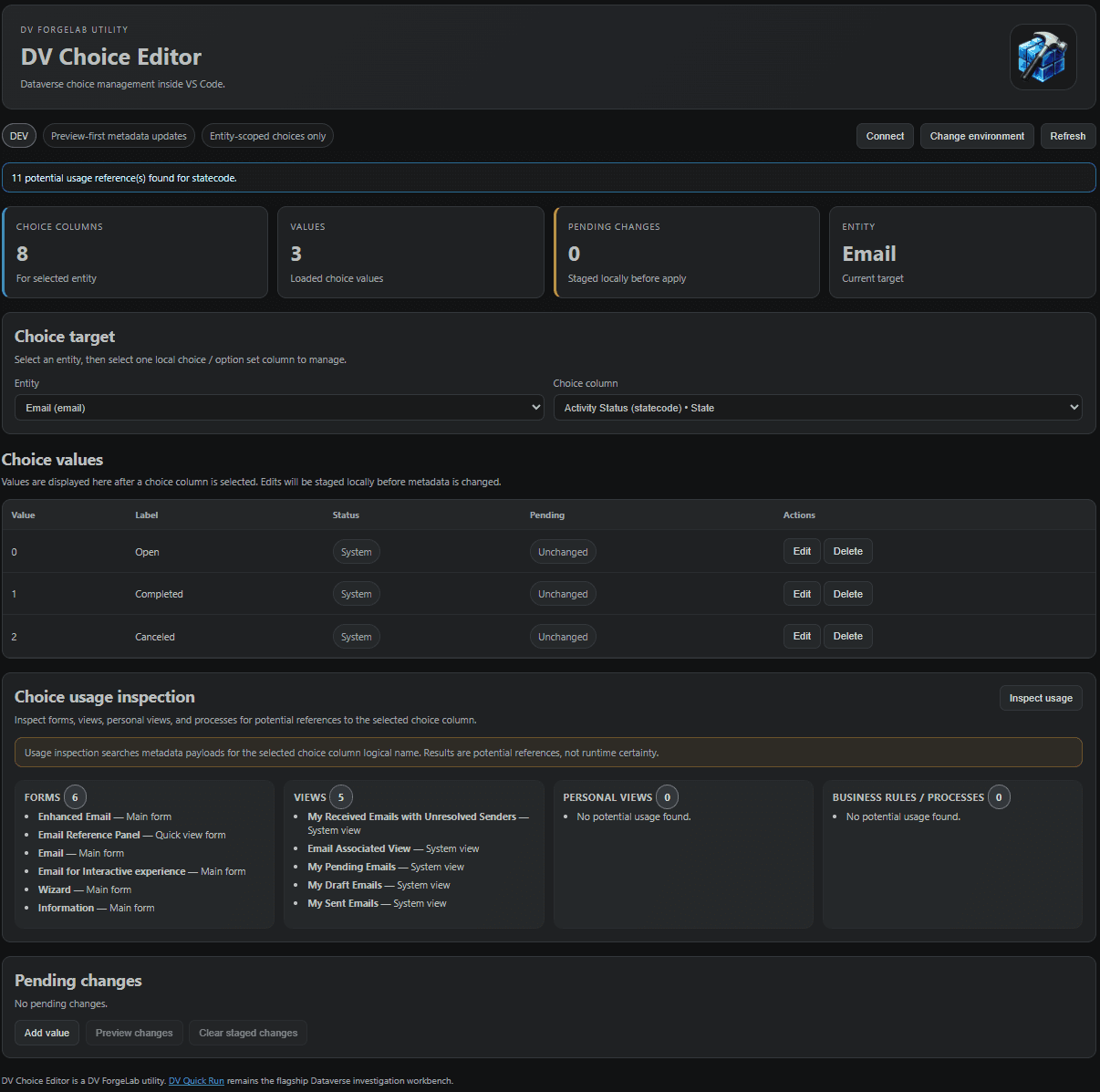
Task: Run Inspect usage for selected column
Action: click(x=1041, y=698)
